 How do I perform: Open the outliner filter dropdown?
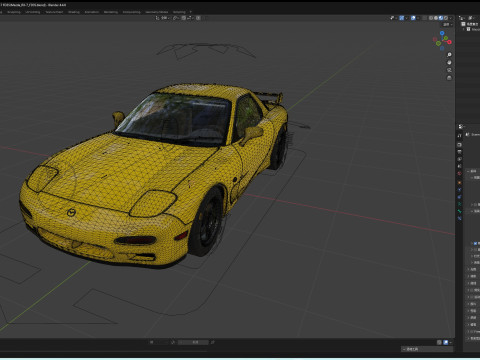click(x=471, y=18)
